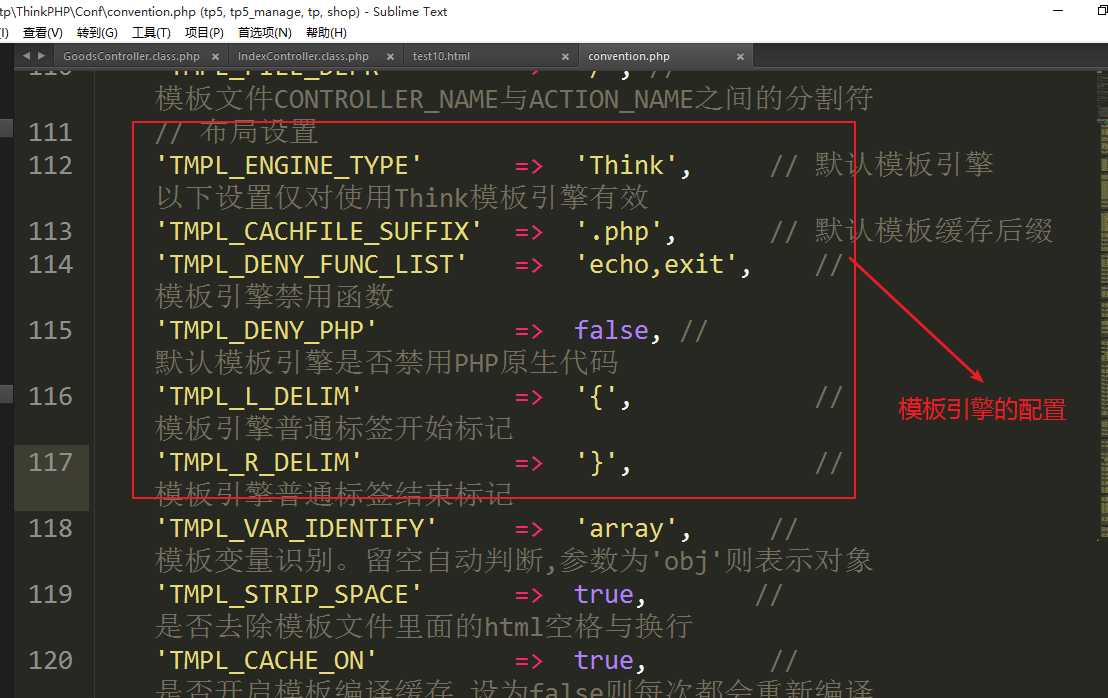Open the 帮助(H) help menu
Viewport: 1108px width, 698px height.
[326, 33]
